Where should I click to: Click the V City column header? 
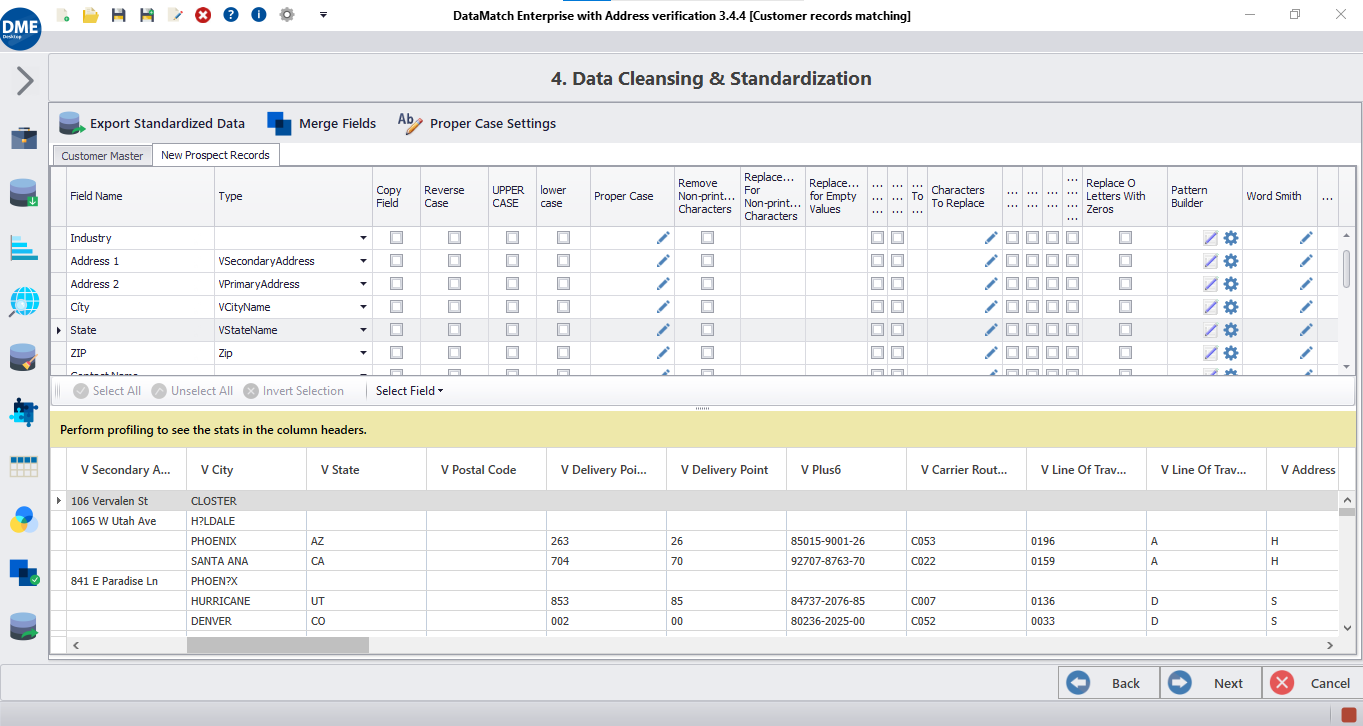246,469
